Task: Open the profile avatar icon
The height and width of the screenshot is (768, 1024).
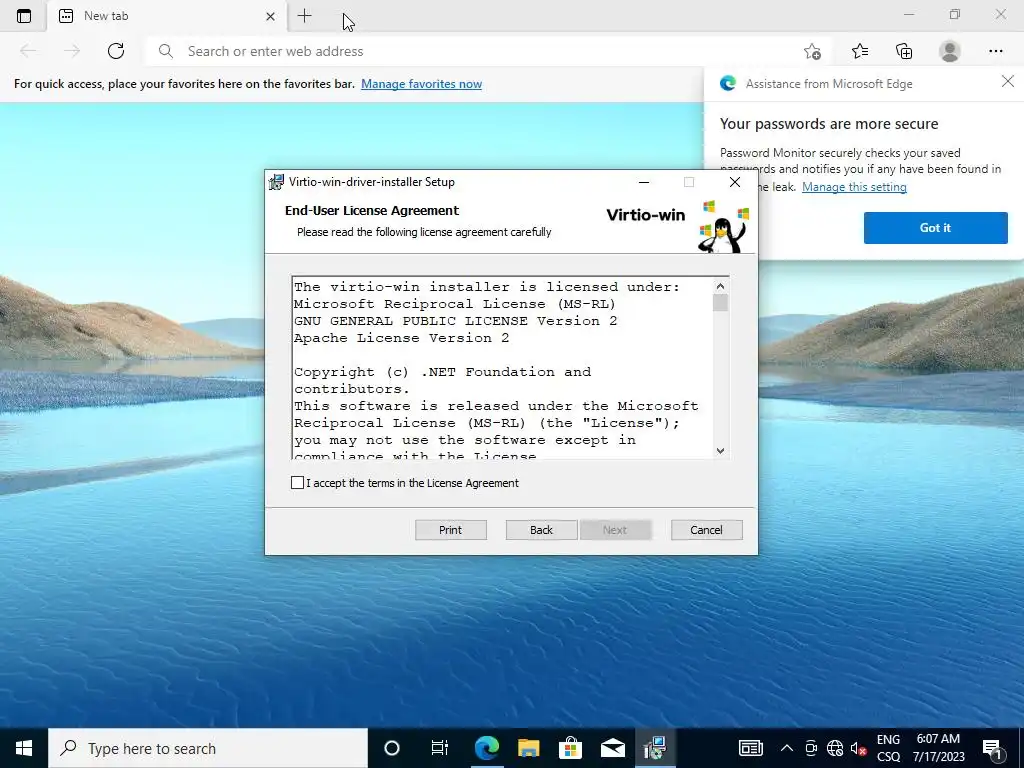Action: [950, 51]
